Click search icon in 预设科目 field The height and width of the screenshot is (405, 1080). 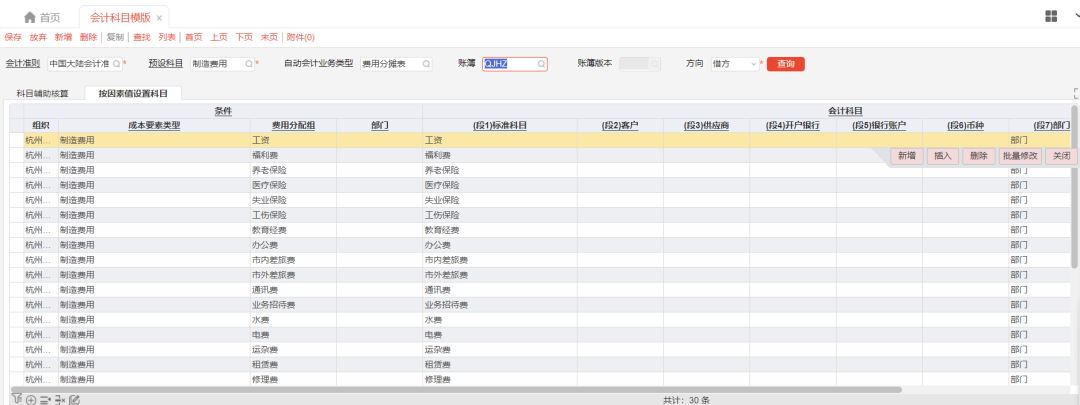(x=249, y=64)
